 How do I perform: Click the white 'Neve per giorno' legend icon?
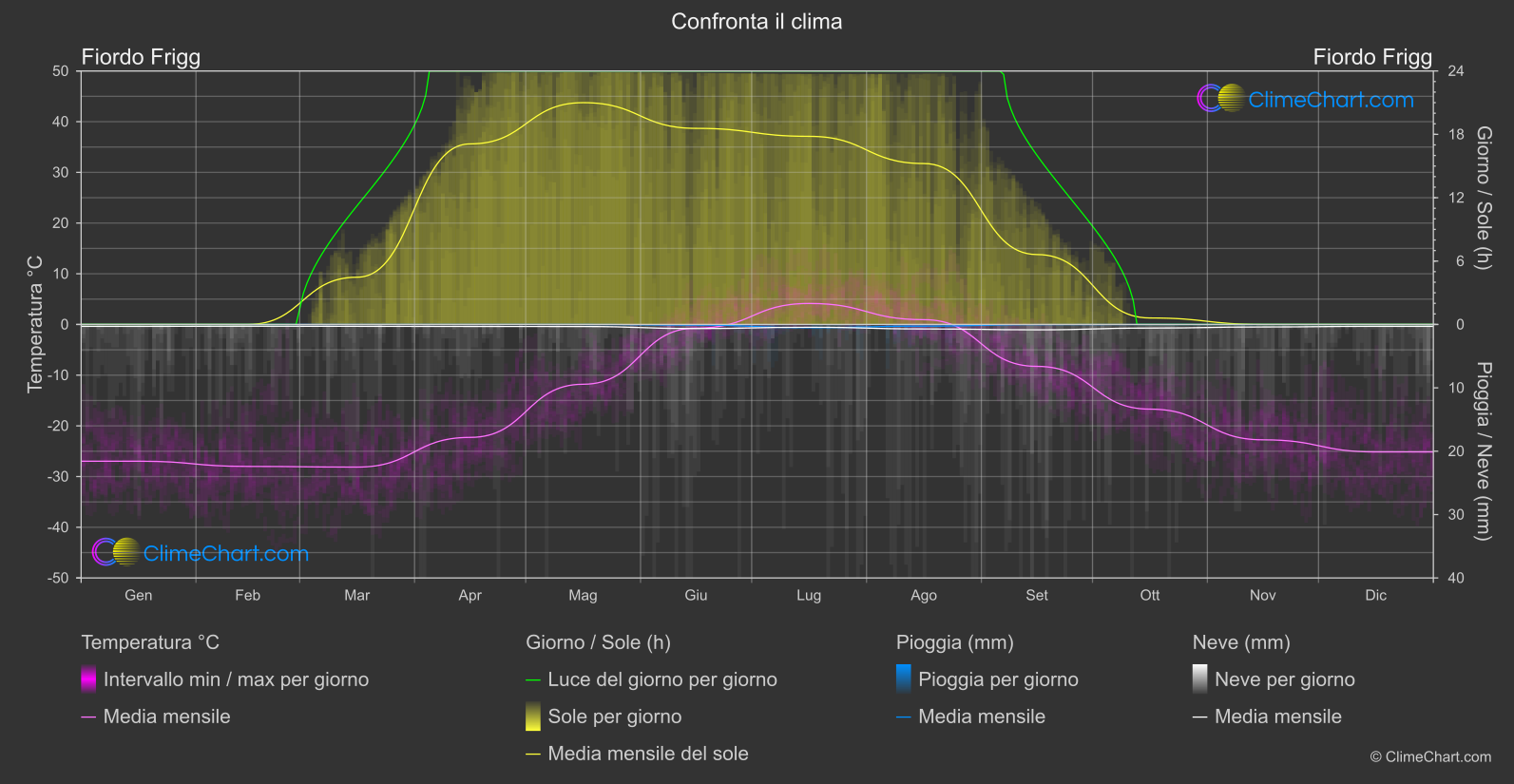click(x=1200, y=679)
